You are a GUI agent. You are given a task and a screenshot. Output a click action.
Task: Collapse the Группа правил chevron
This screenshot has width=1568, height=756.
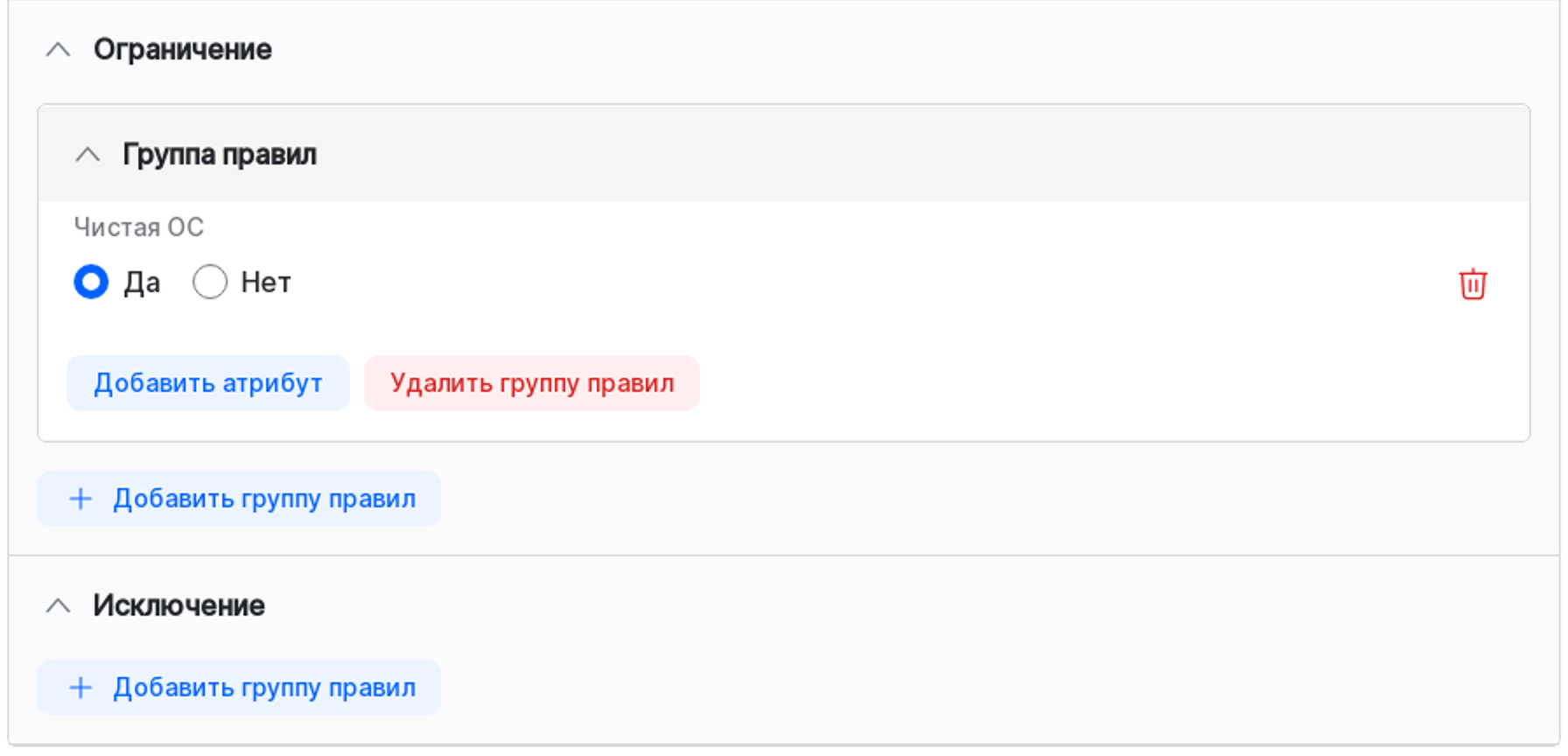pyautogui.click(x=87, y=155)
